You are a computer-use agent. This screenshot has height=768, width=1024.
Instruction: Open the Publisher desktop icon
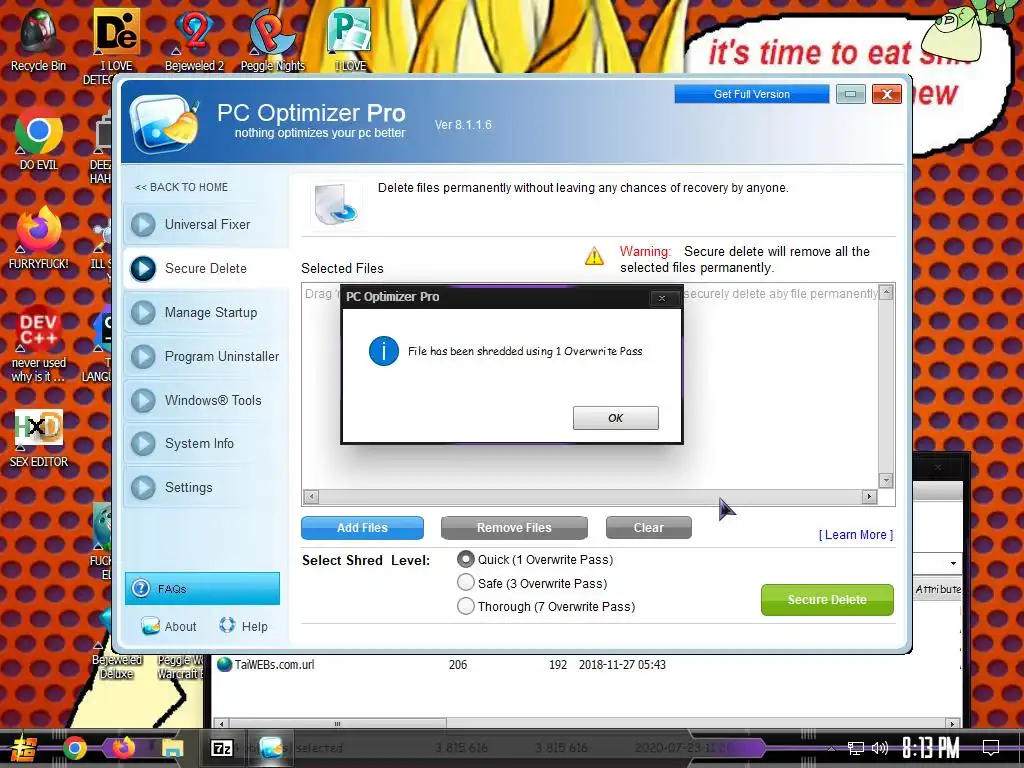tap(350, 39)
